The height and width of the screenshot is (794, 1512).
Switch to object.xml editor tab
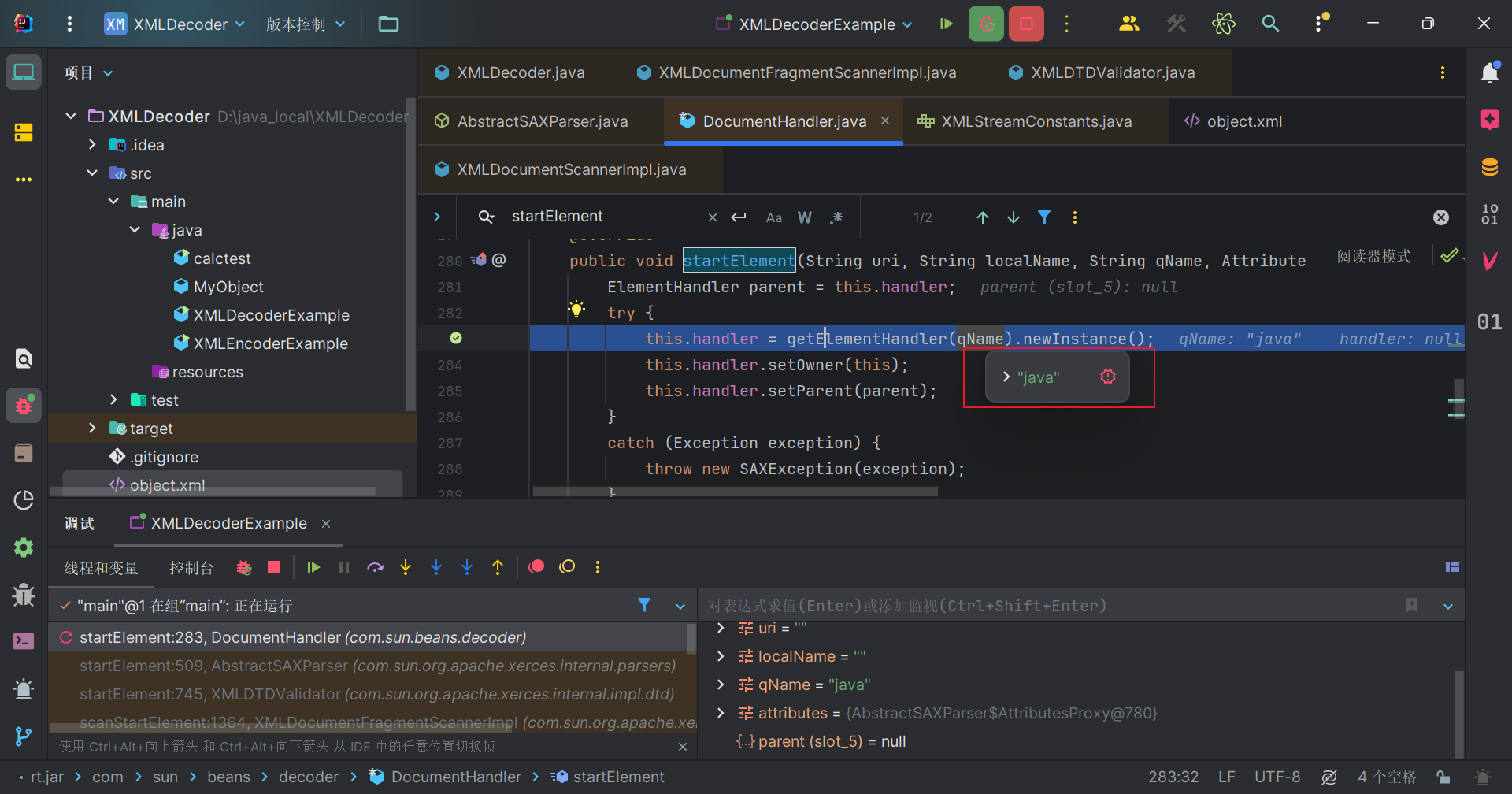coord(1233,121)
